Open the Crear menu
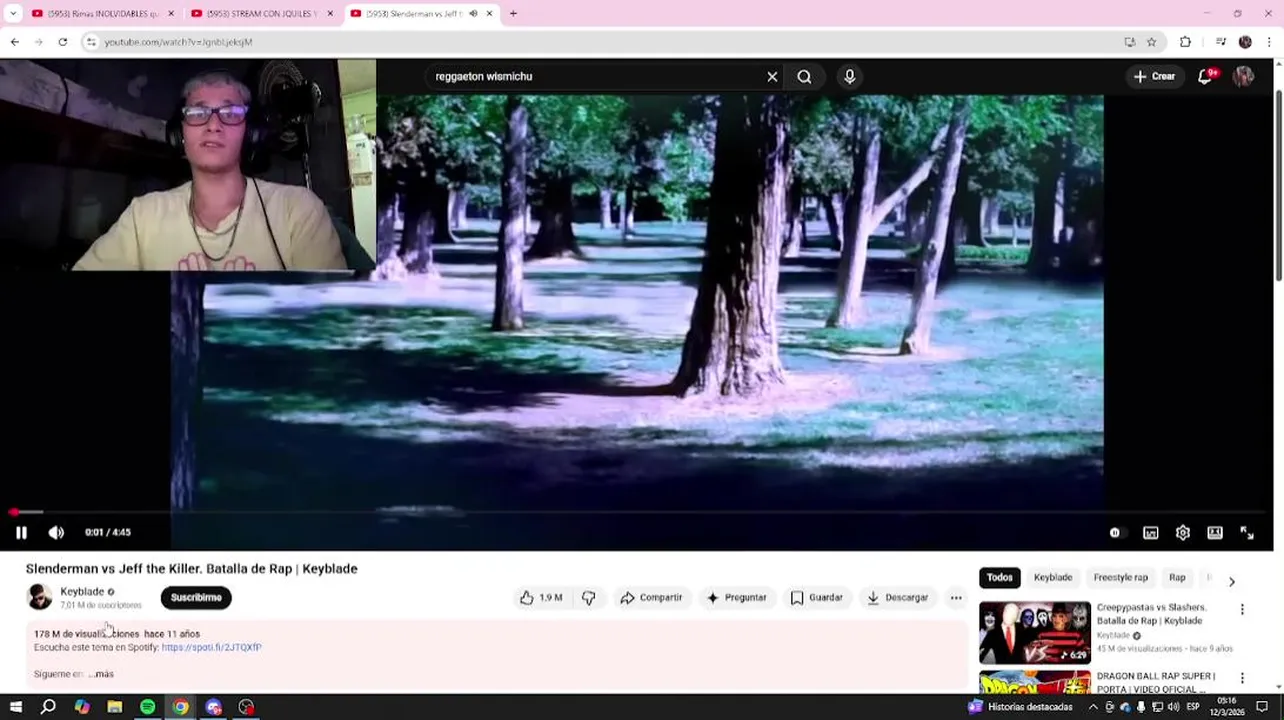 [1154, 77]
